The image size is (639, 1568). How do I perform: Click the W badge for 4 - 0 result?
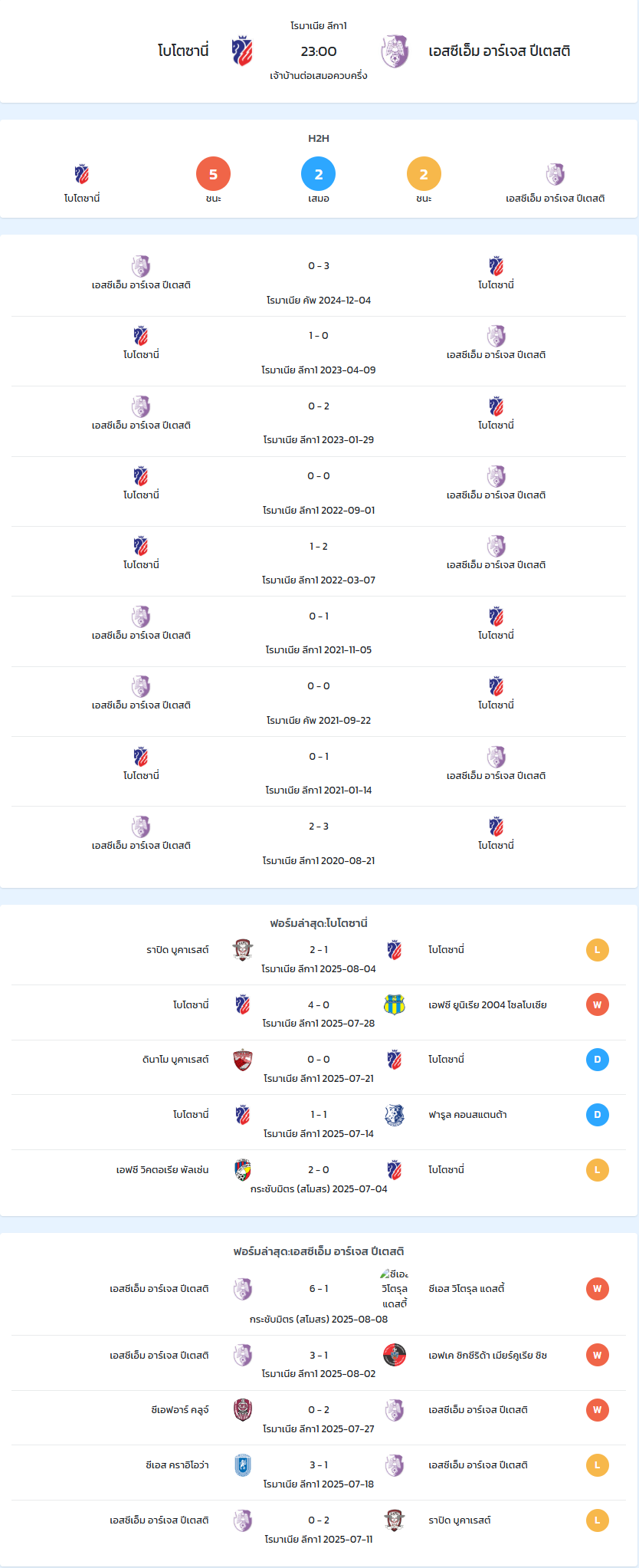point(598,1004)
